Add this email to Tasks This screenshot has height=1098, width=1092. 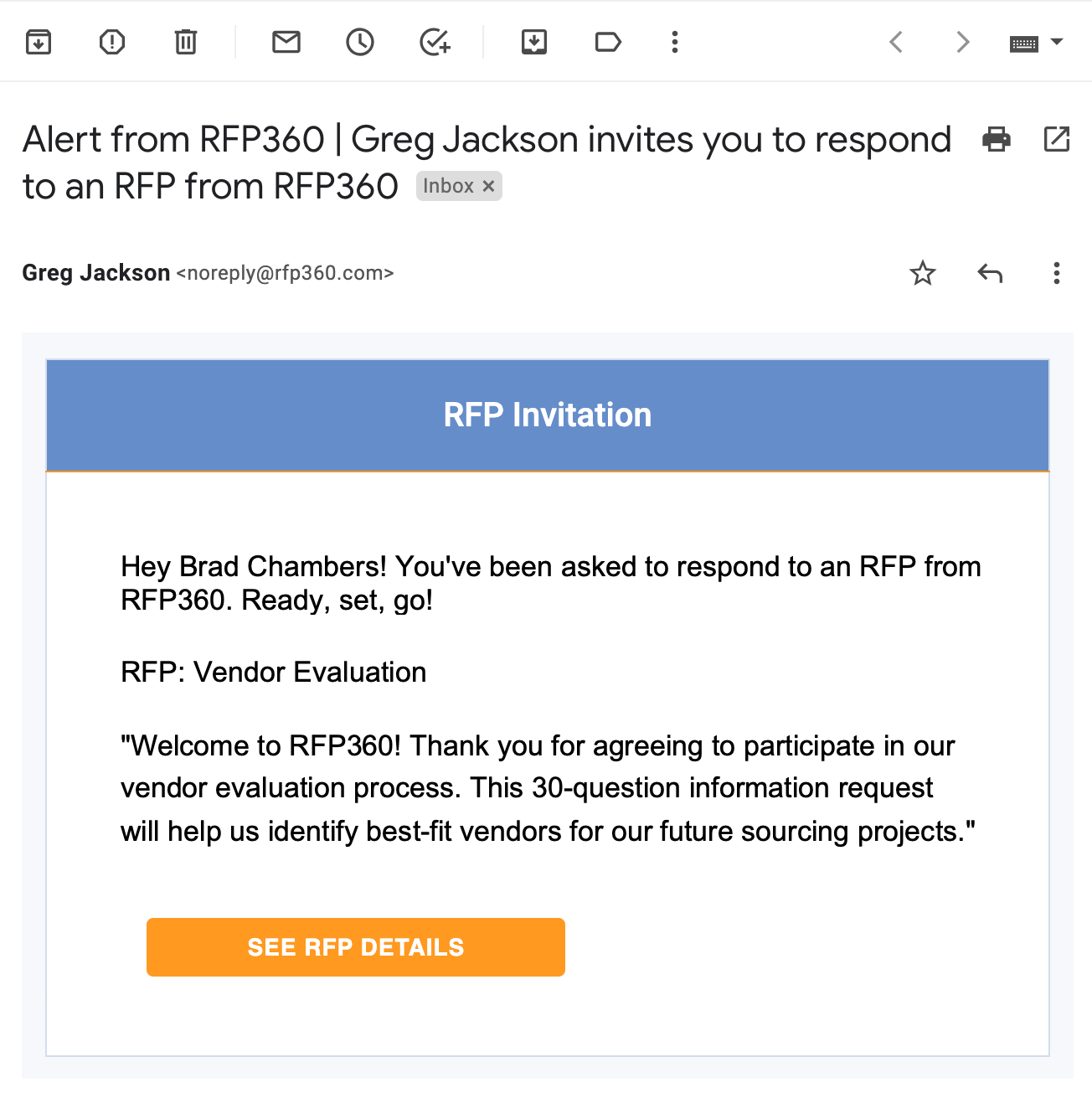pos(433,41)
